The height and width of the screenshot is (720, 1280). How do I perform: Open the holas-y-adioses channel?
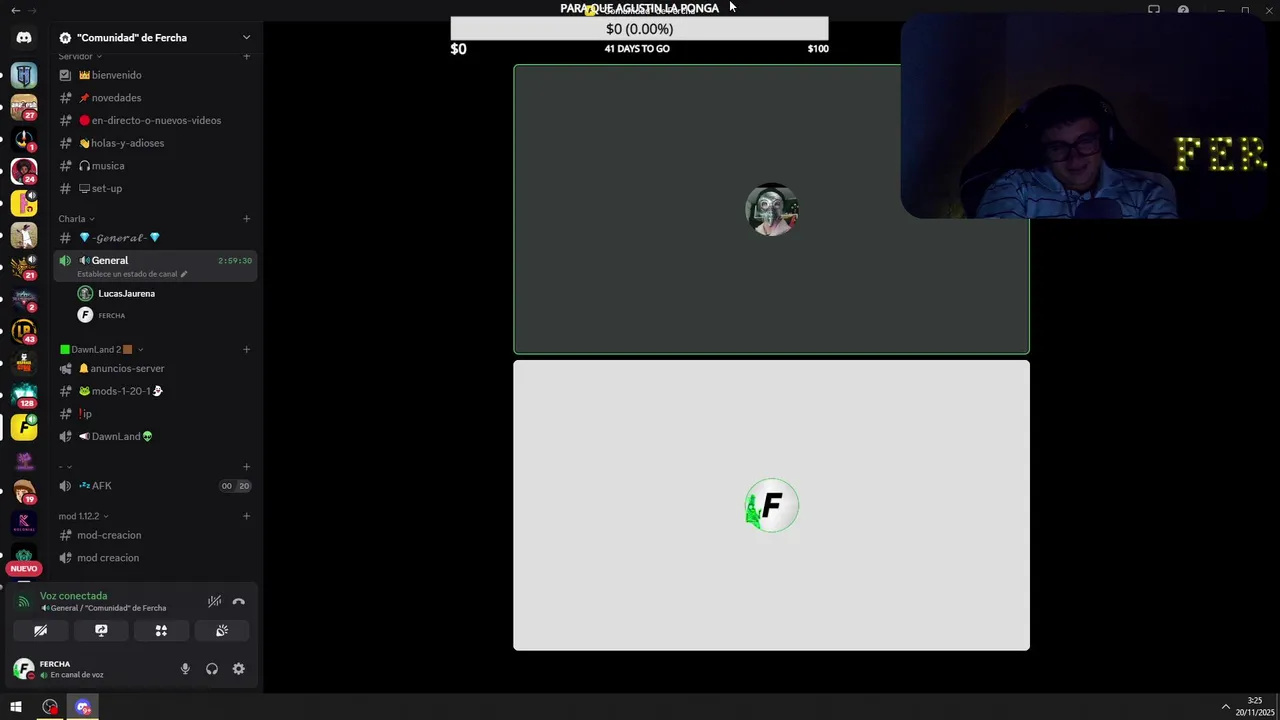point(155,143)
